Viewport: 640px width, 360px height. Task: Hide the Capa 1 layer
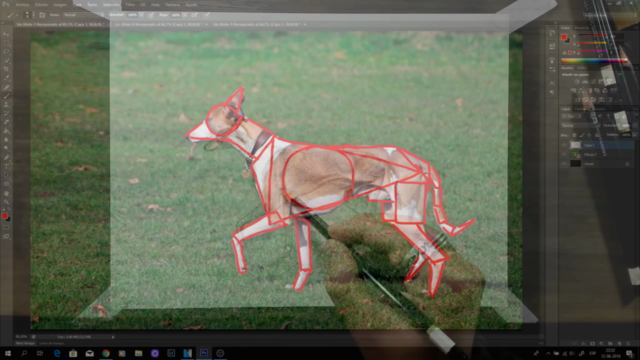click(564, 145)
